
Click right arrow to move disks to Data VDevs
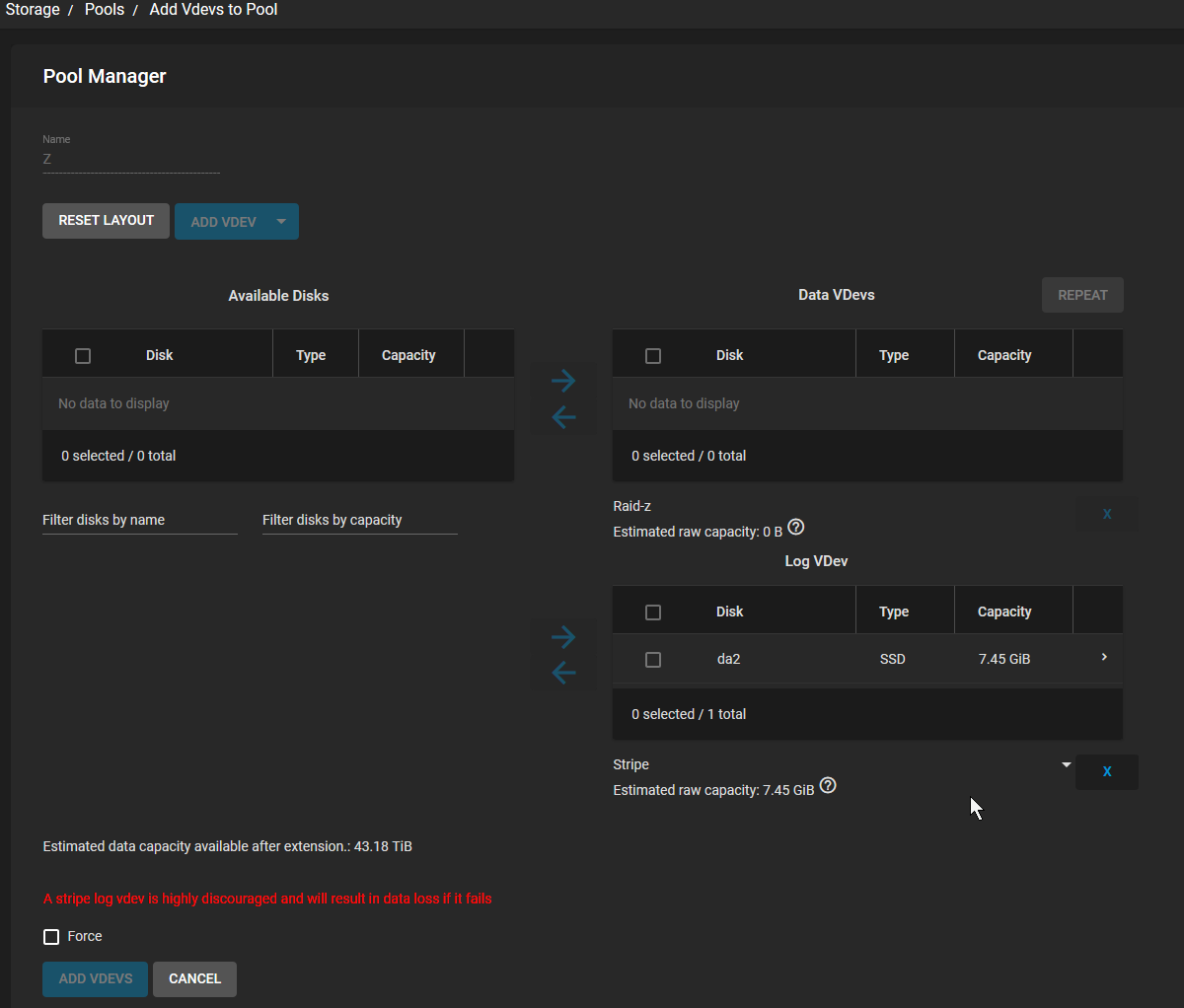pos(563,381)
